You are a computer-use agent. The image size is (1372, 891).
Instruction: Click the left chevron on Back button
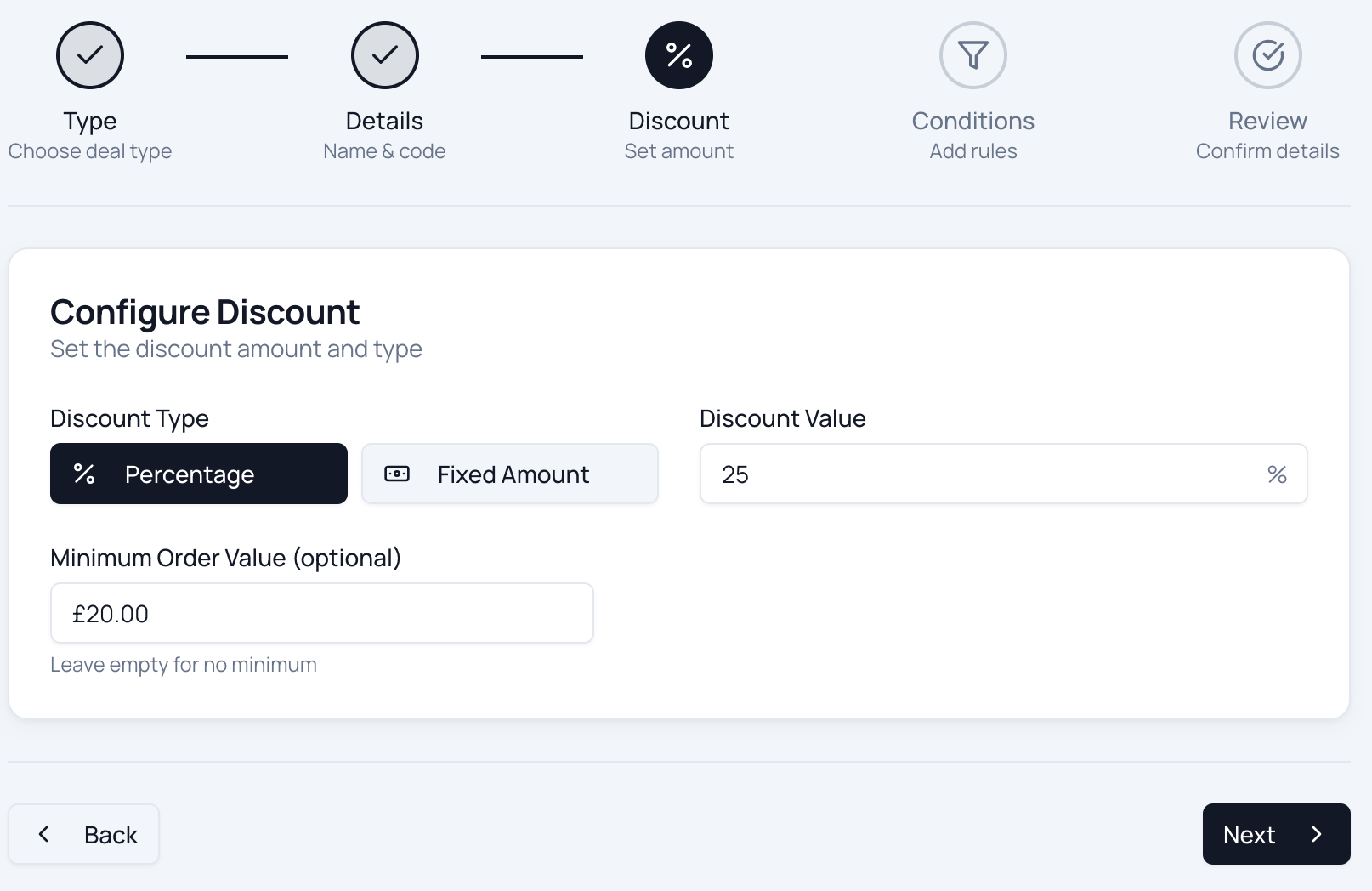(x=44, y=834)
